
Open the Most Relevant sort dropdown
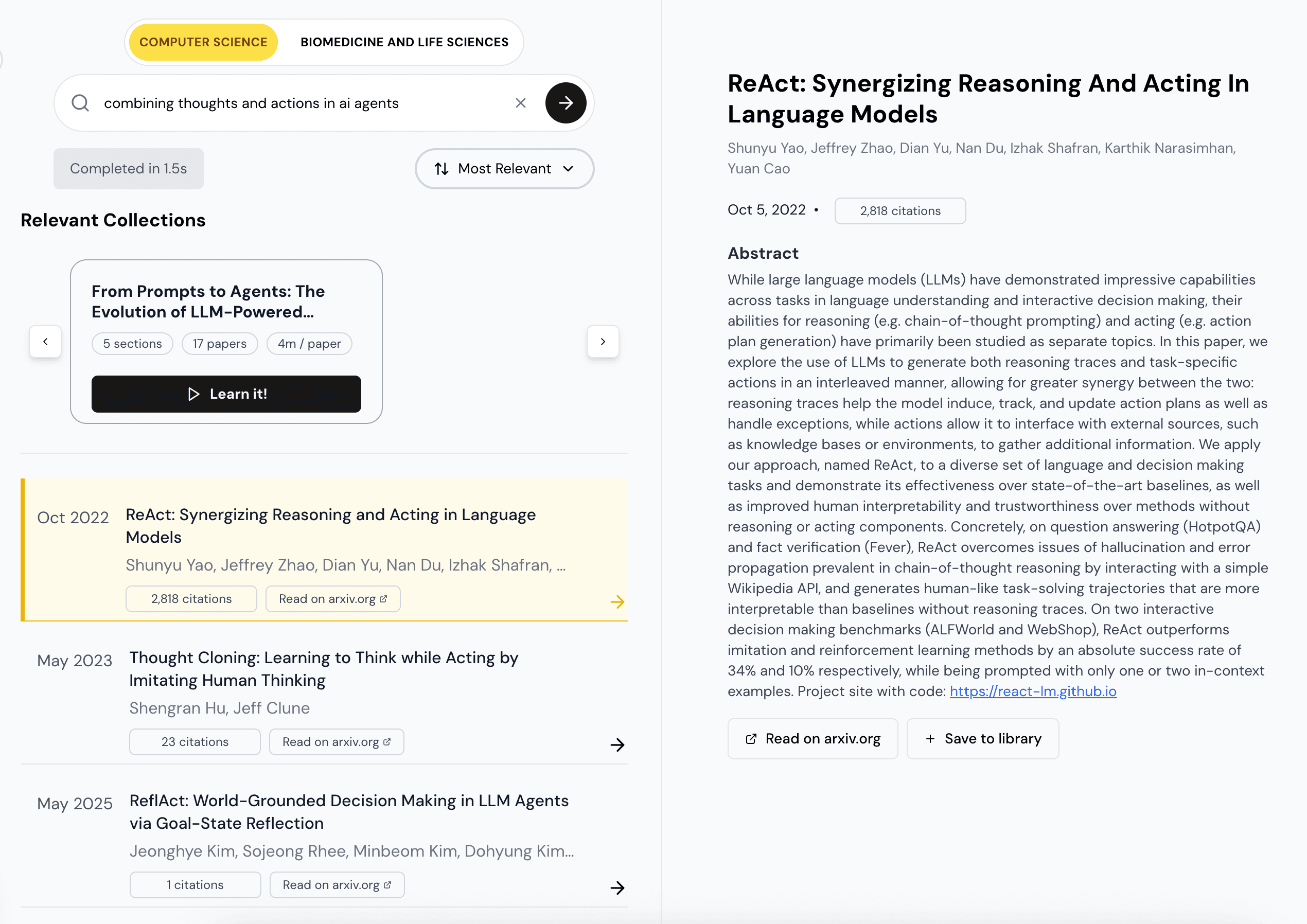click(x=504, y=169)
